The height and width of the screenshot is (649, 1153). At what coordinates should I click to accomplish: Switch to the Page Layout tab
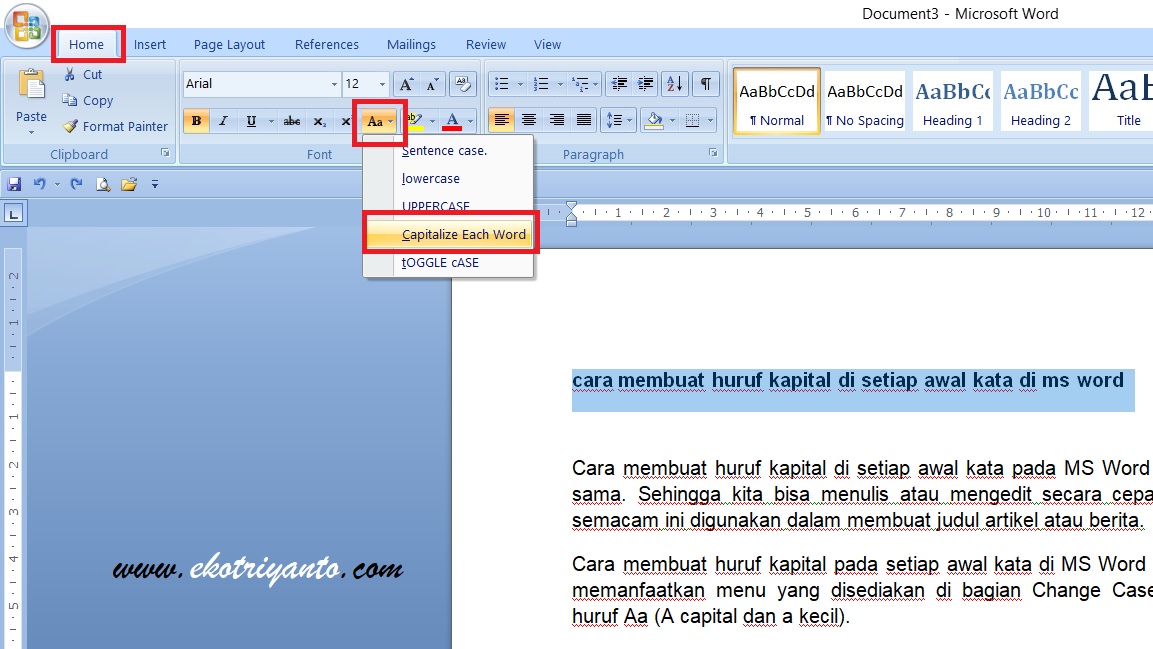pos(229,45)
